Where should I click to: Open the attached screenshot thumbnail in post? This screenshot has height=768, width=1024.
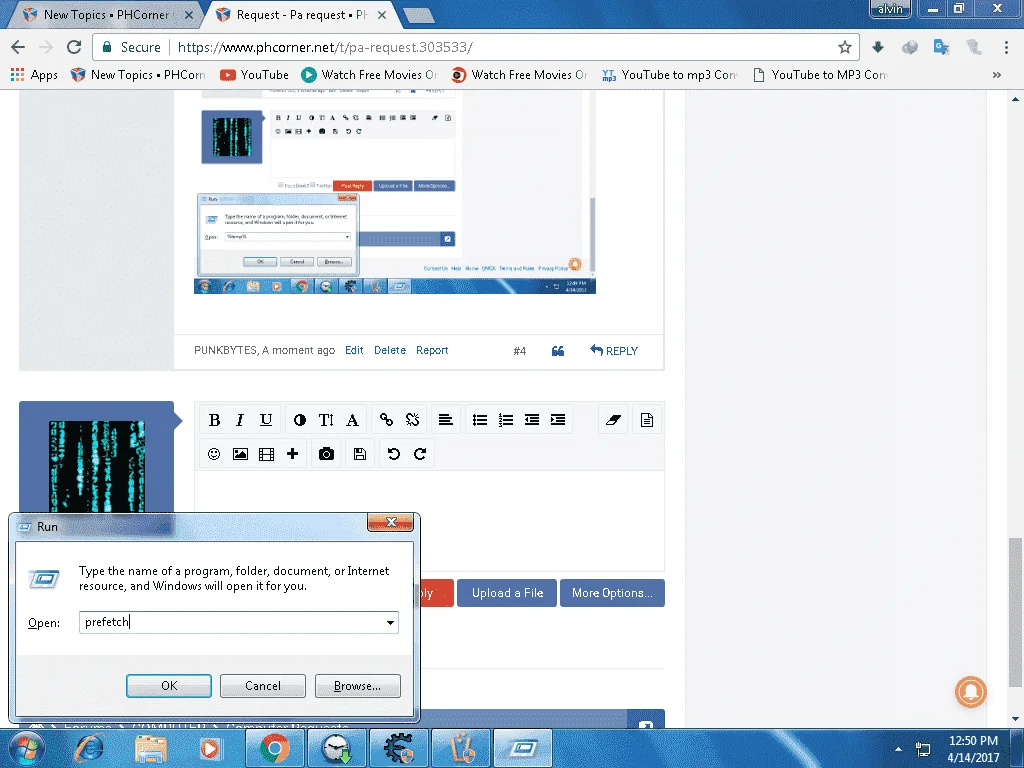point(394,193)
